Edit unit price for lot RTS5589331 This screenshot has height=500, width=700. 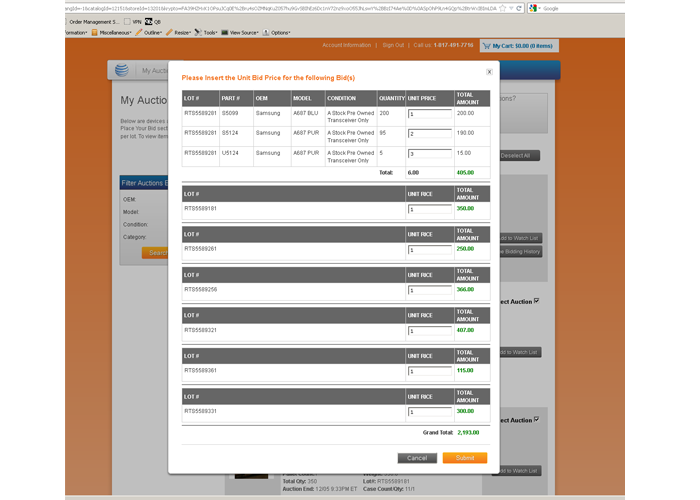pyautogui.click(x=429, y=412)
